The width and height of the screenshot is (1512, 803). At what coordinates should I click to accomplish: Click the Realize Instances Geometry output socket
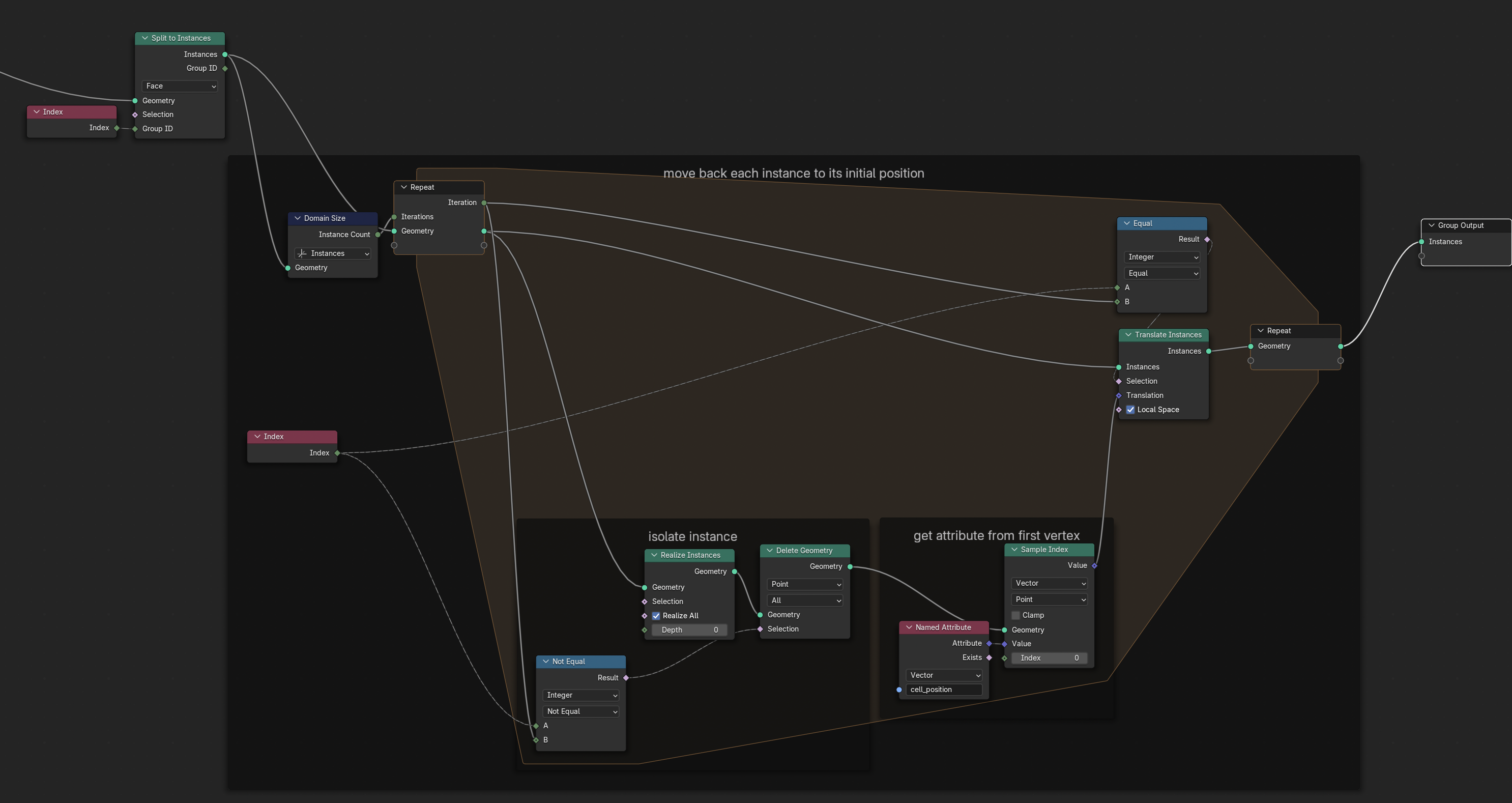[x=734, y=572]
